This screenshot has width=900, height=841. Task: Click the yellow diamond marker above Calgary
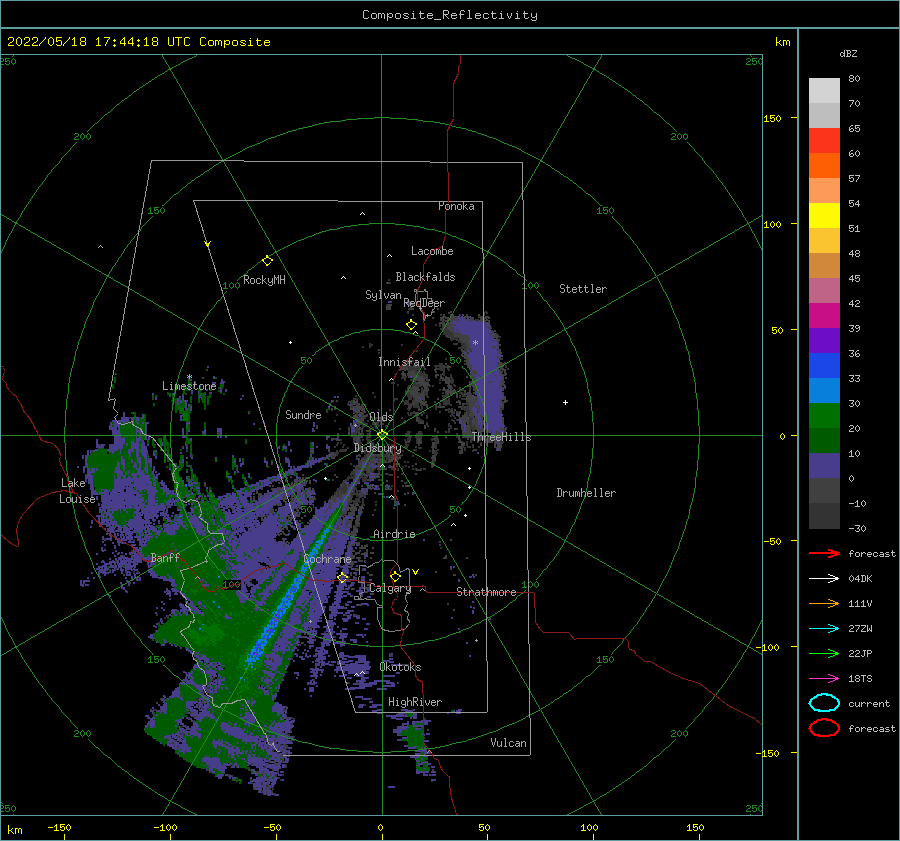click(x=395, y=576)
